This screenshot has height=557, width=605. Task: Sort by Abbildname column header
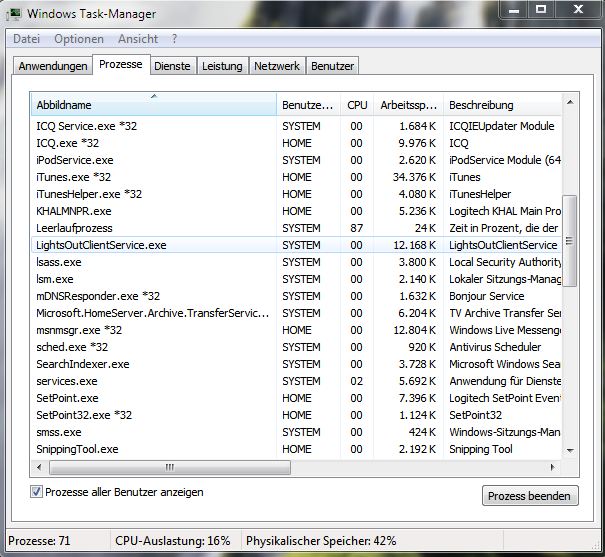coord(154,105)
